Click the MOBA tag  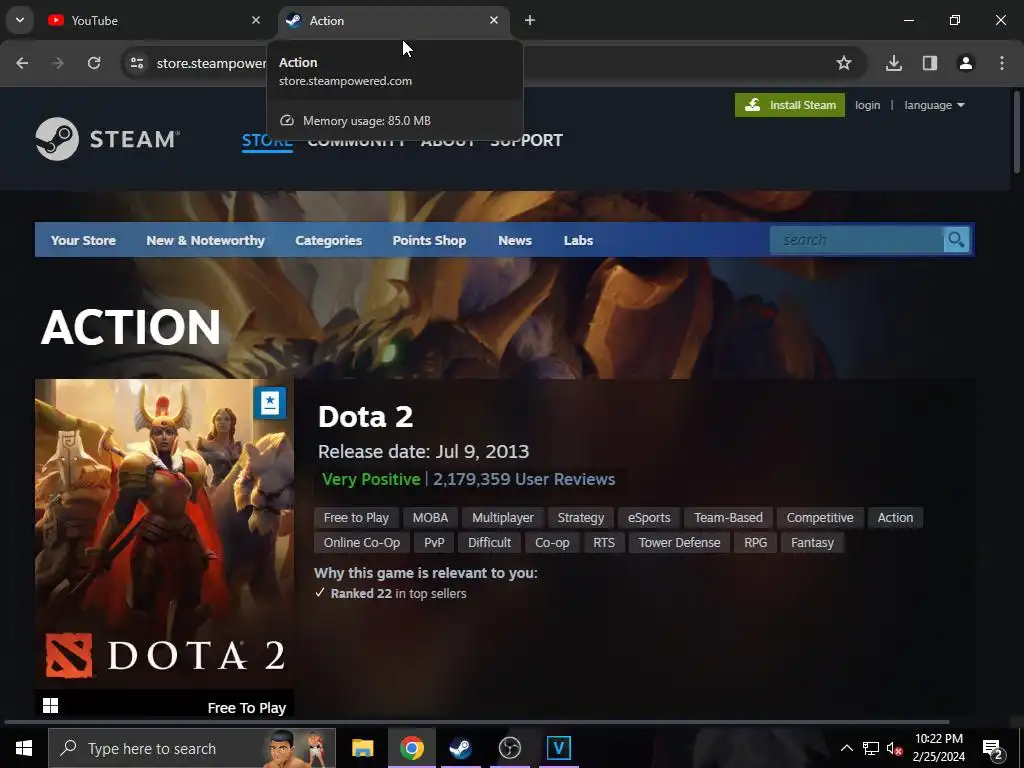coord(430,518)
